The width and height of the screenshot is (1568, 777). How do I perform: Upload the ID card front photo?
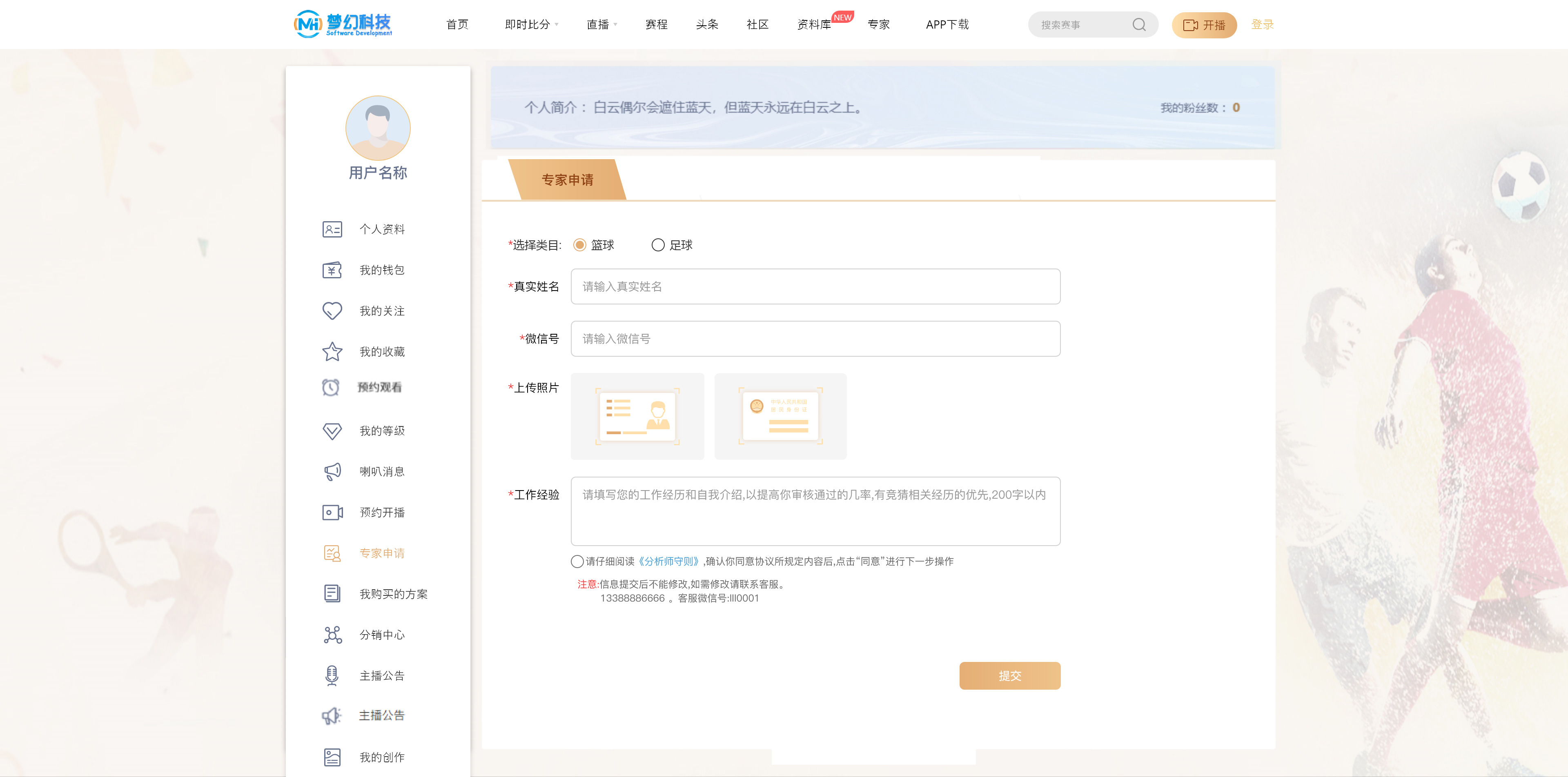(x=637, y=416)
